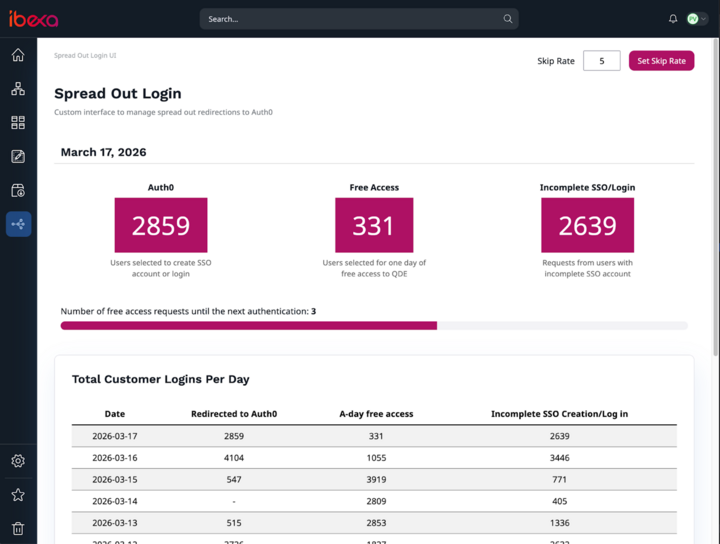Click the Skip Rate number field
This screenshot has width=720, height=544.
click(x=602, y=61)
